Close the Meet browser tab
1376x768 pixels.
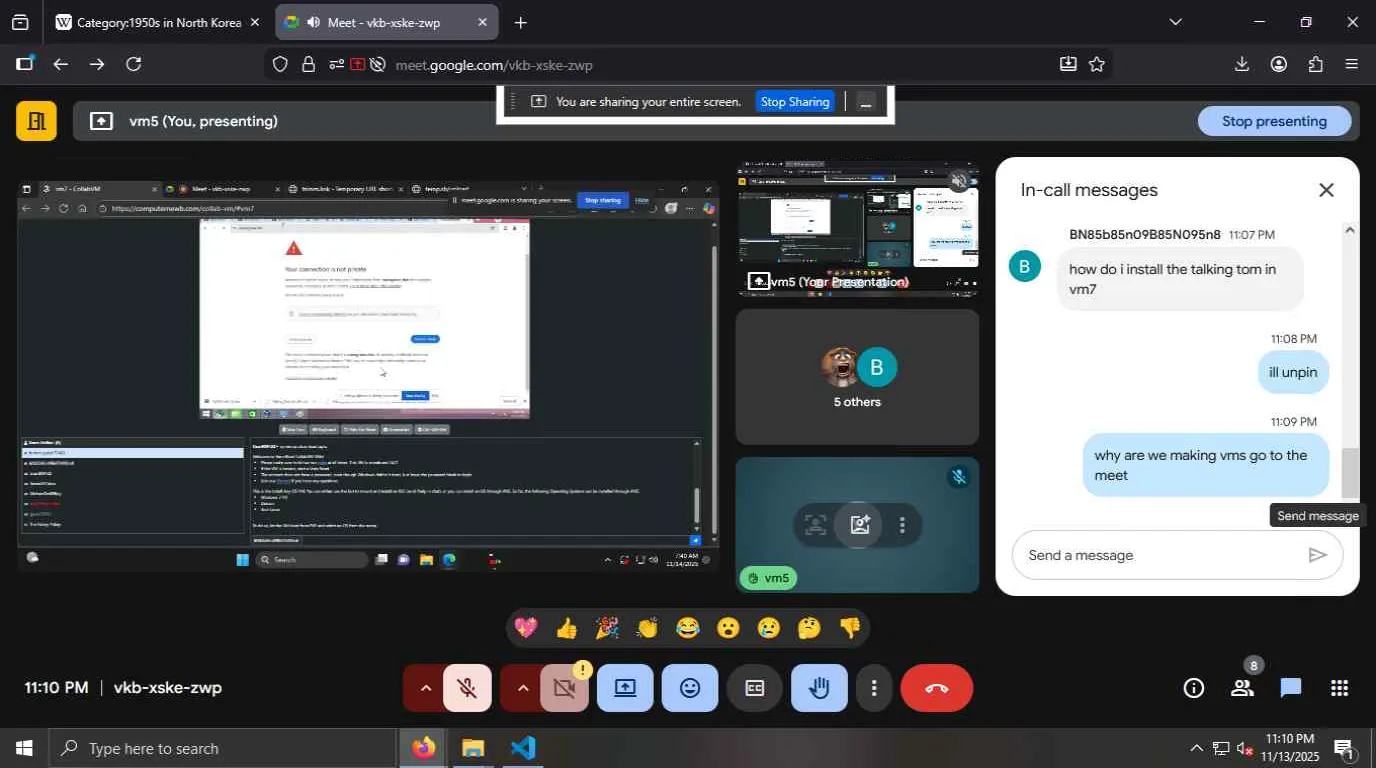(482, 22)
